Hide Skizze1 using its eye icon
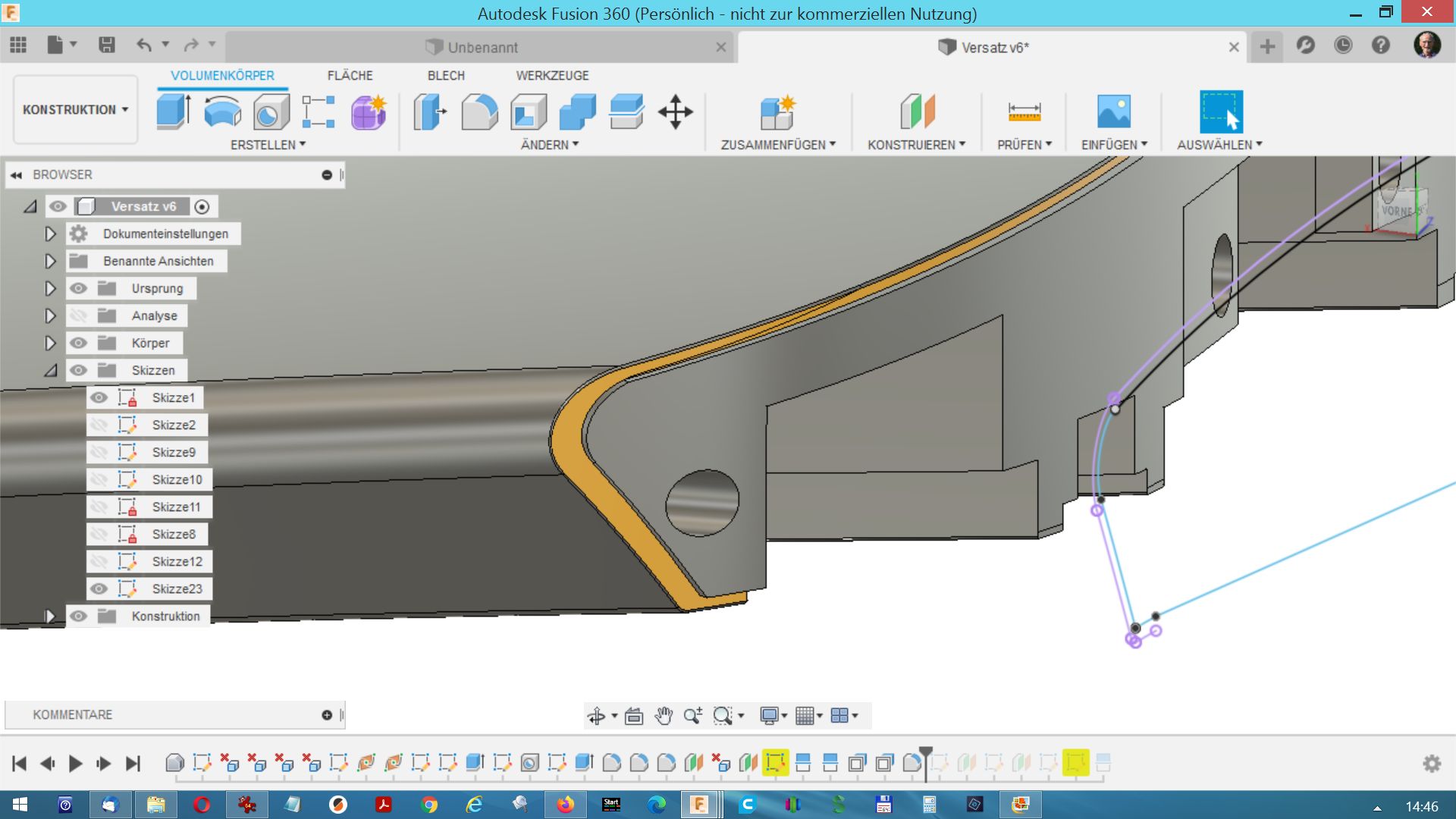The image size is (1456, 819). coord(99,397)
